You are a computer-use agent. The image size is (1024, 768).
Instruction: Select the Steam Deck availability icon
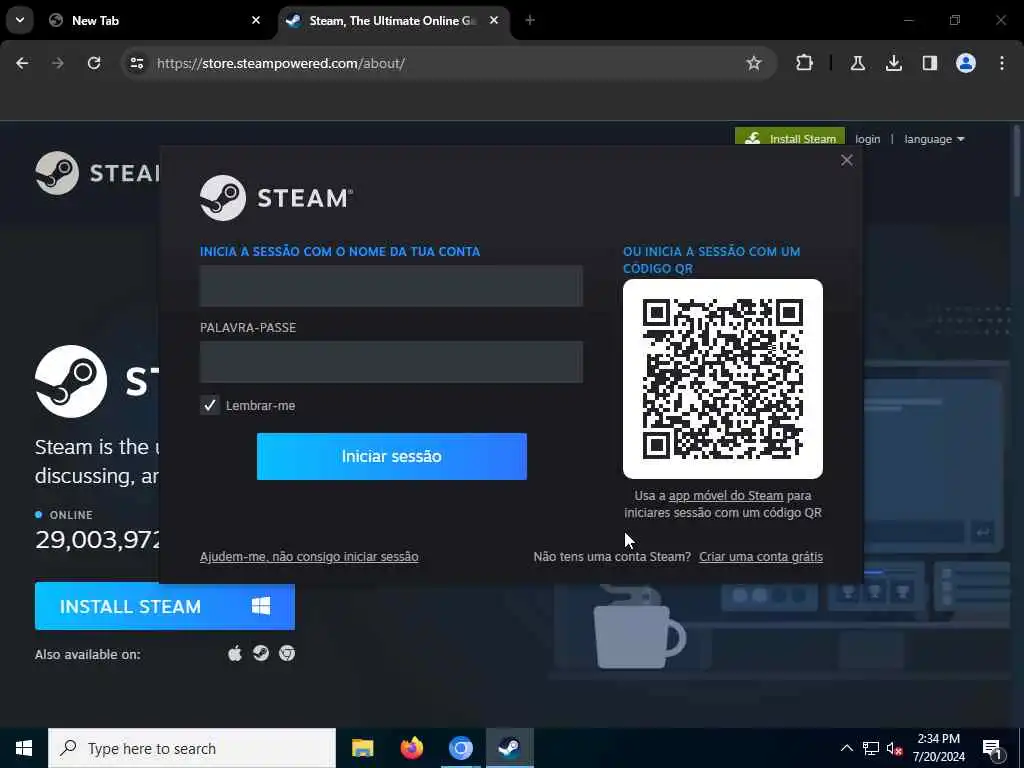coord(261,653)
